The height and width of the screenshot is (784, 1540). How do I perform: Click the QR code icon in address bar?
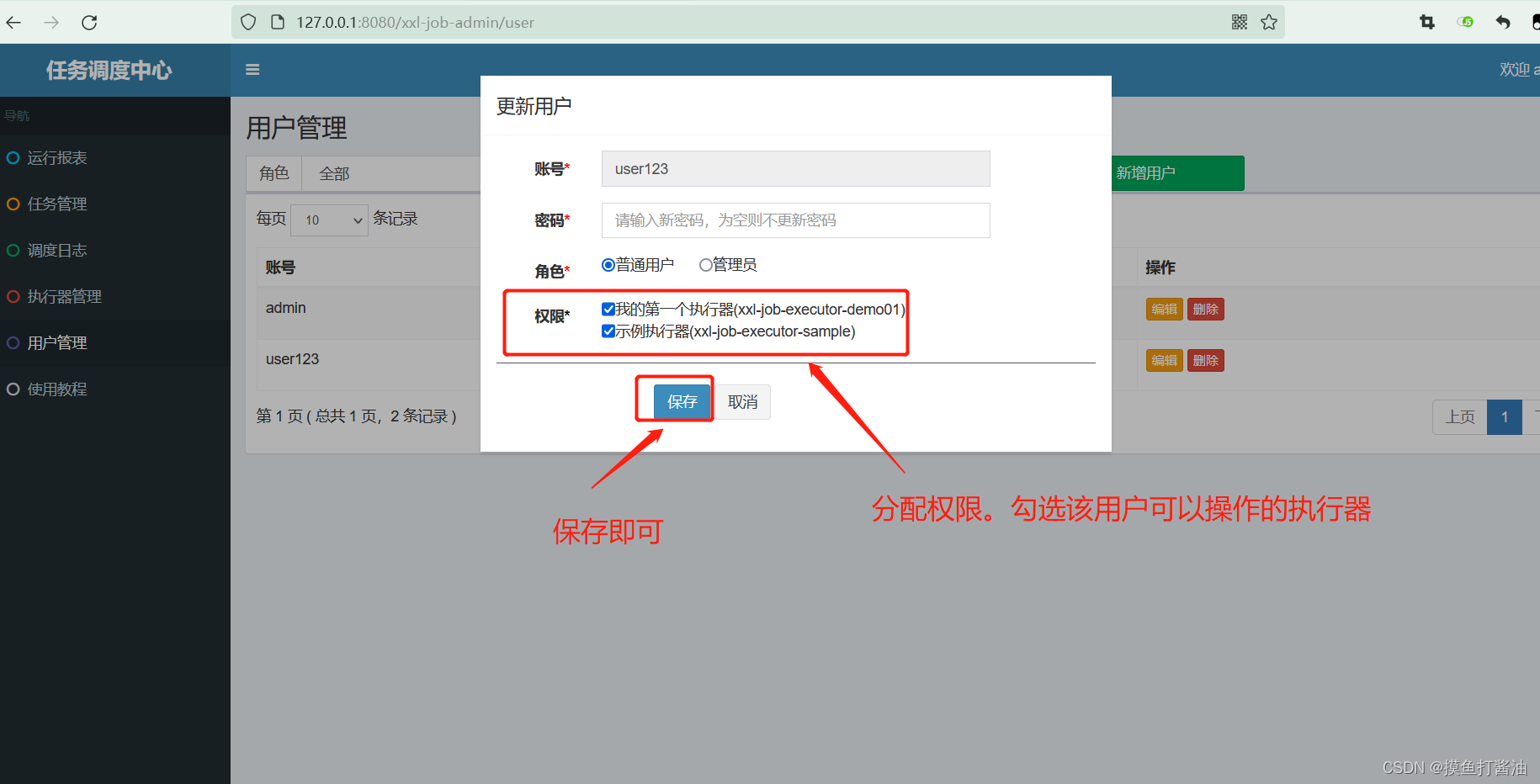[1240, 22]
